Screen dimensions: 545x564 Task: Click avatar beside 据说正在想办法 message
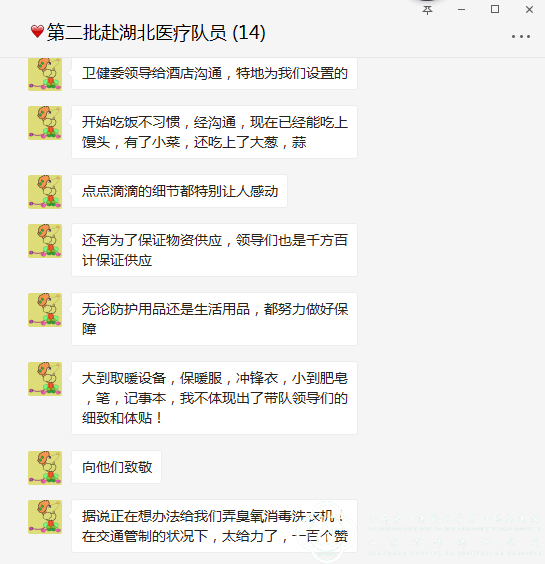pyautogui.click(x=45, y=517)
